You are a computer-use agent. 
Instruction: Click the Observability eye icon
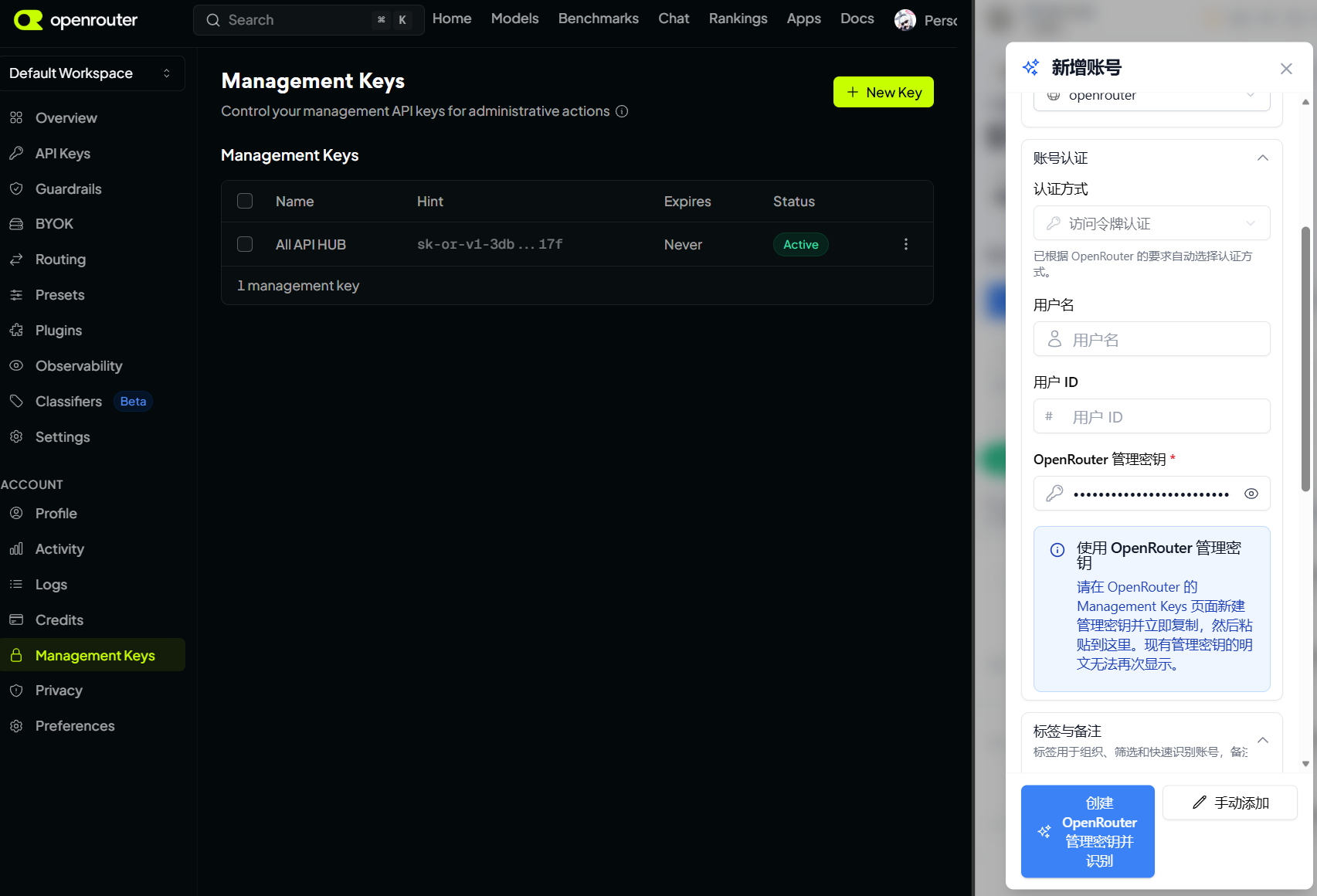click(x=16, y=365)
